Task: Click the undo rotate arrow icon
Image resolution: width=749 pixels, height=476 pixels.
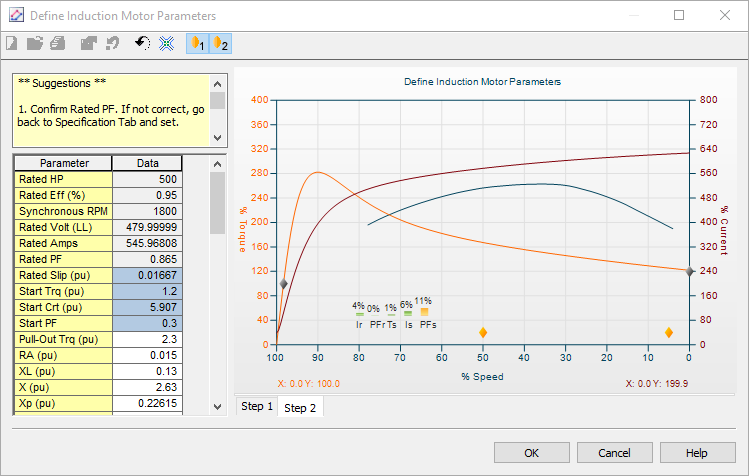Action: tap(143, 44)
